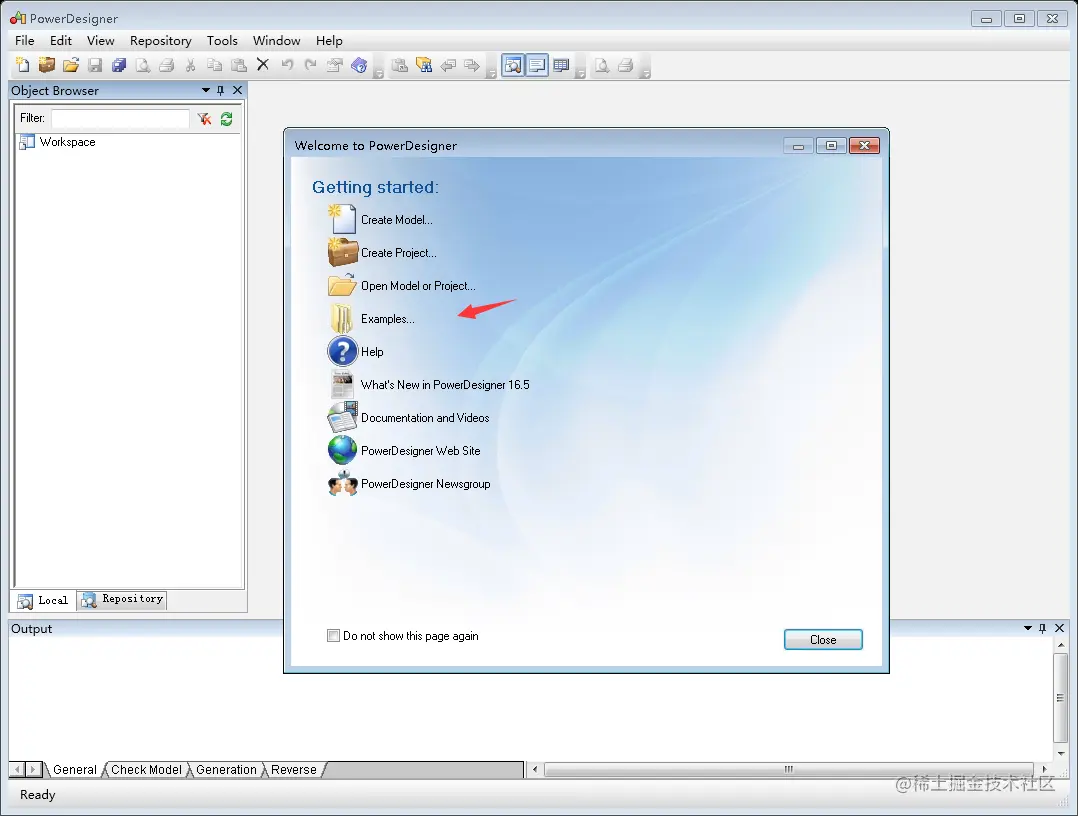The image size is (1078, 816).
Task: Click the Undo toolbar icon
Action: 287,65
